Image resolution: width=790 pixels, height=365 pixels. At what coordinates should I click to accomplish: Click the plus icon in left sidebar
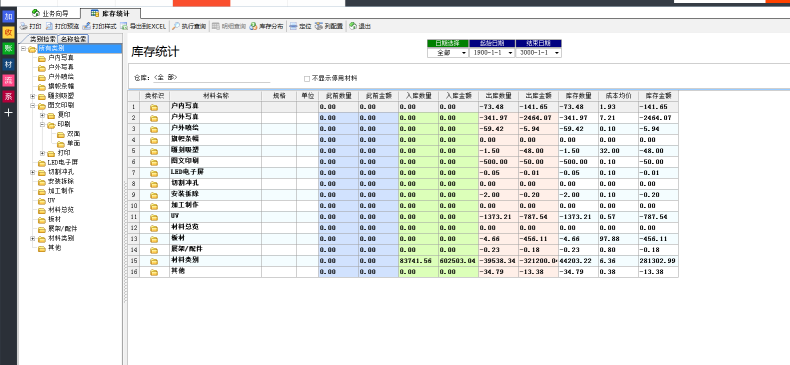point(8,113)
